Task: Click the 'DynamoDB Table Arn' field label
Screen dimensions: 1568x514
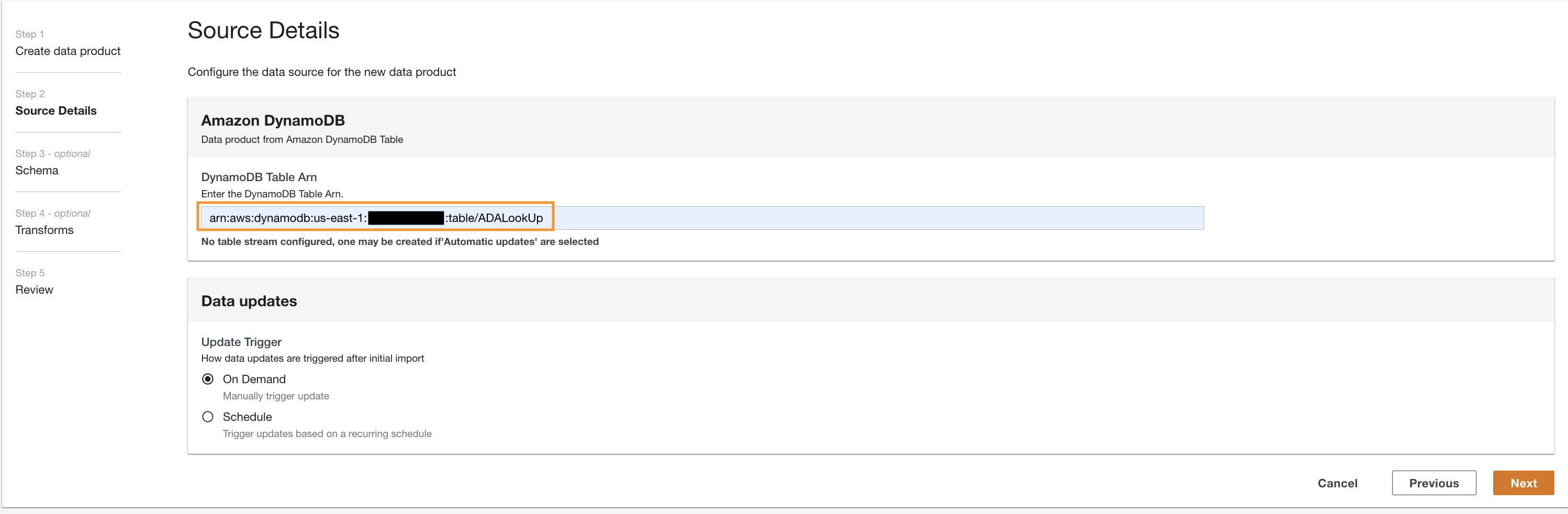Action: point(259,177)
